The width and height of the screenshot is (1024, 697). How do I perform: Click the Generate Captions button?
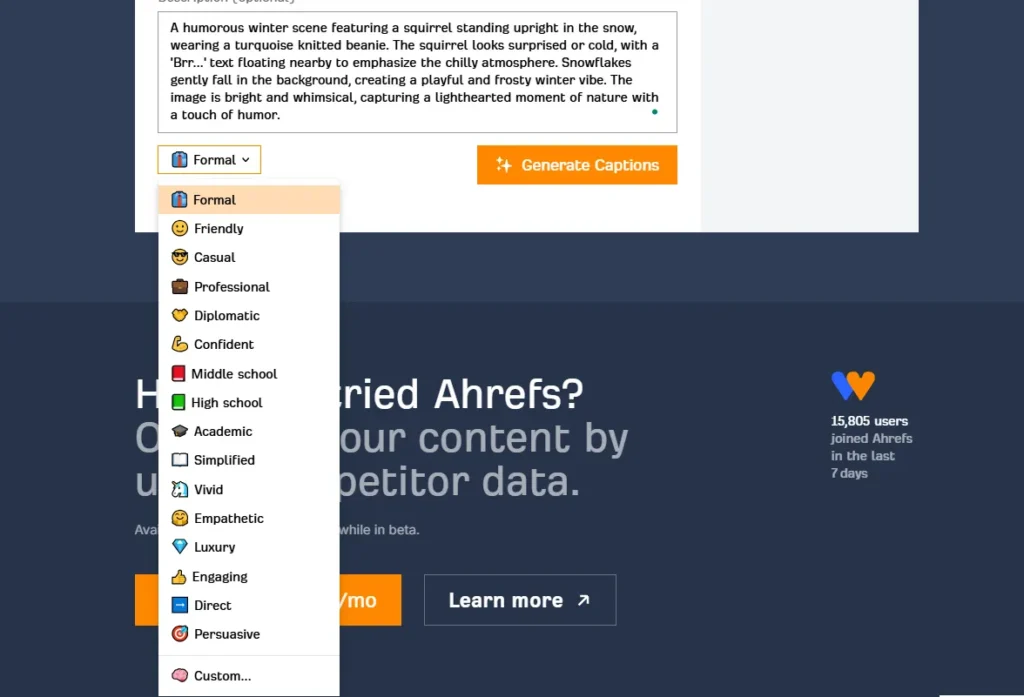tap(577, 165)
